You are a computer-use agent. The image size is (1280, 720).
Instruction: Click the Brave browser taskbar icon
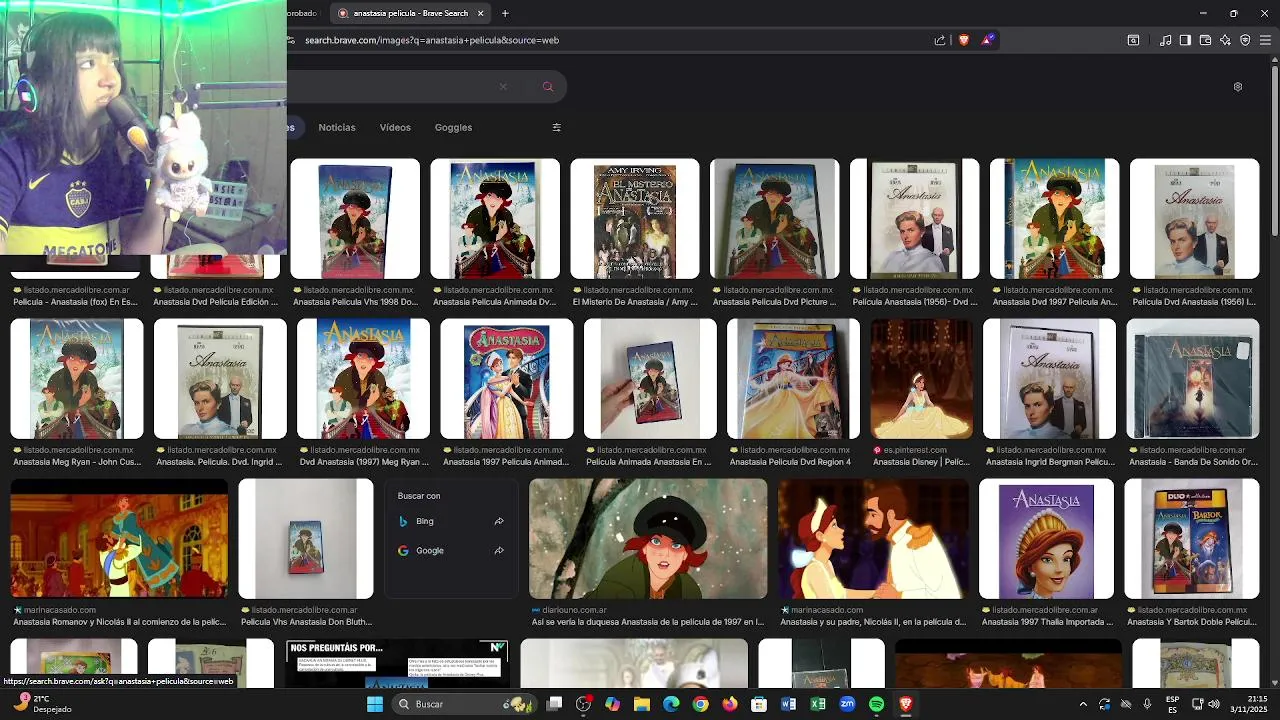click(906, 704)
